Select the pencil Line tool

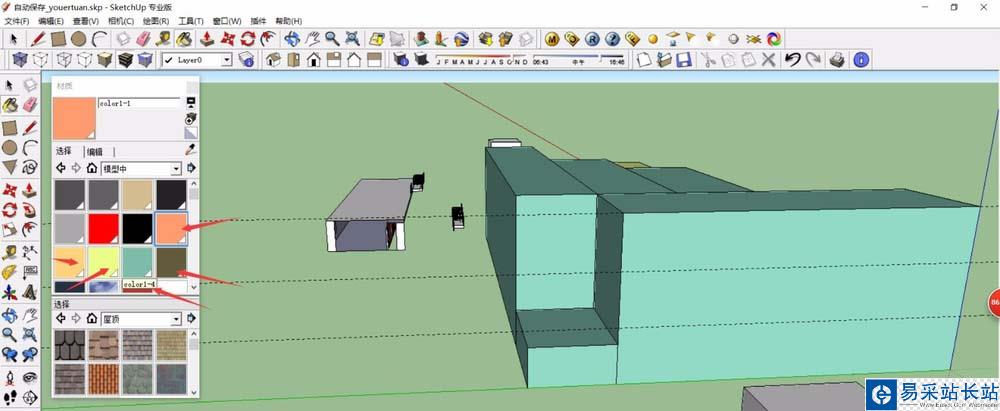tap(37, 39)
